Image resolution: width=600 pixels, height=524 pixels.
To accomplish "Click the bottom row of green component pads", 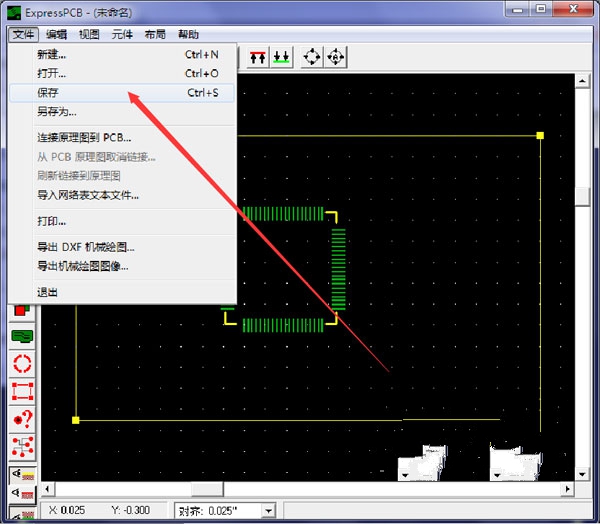I will pos(283,325).
